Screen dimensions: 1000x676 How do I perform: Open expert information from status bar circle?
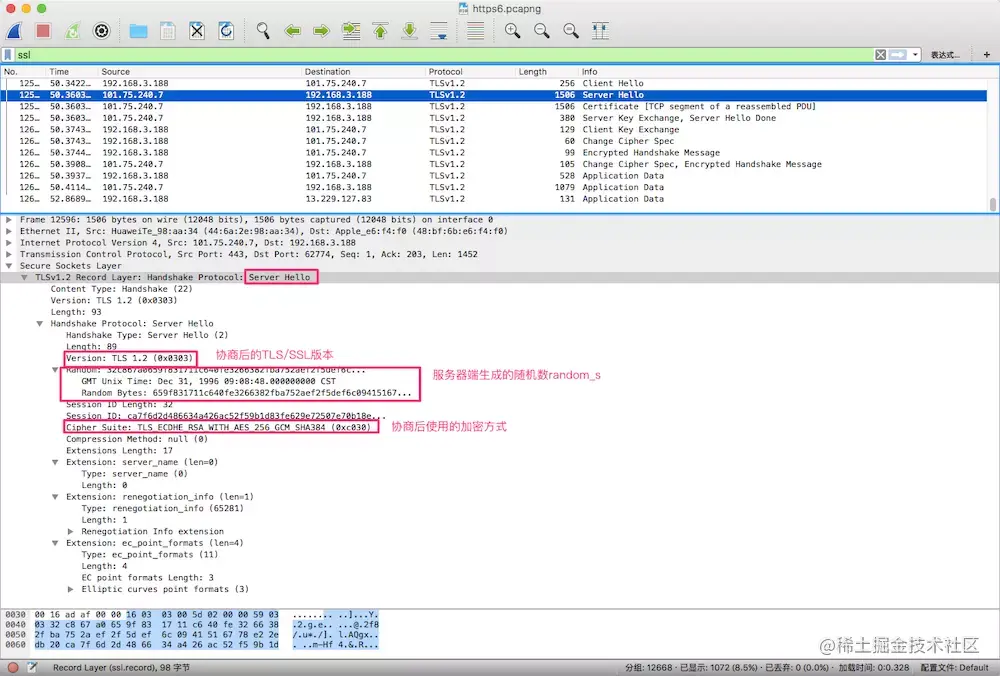click(x=13, y=667)
